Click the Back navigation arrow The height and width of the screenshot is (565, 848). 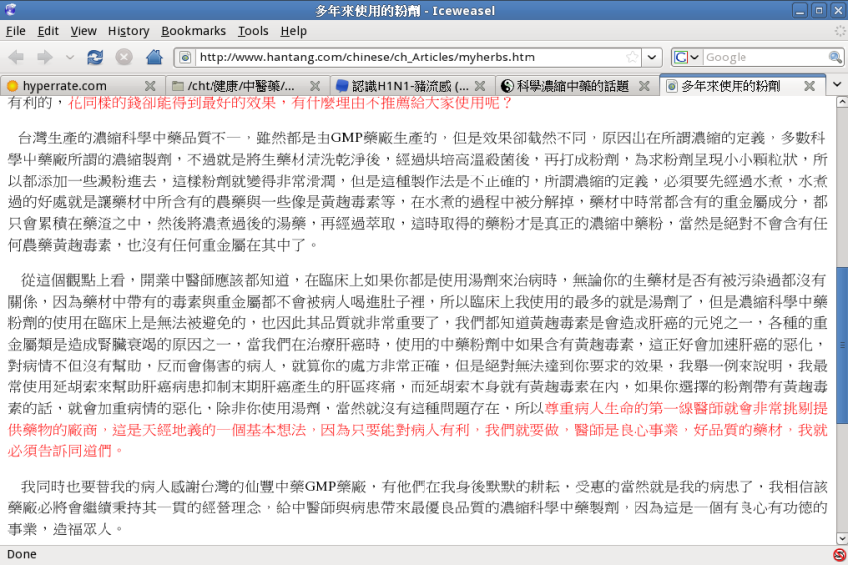point(17,57)
